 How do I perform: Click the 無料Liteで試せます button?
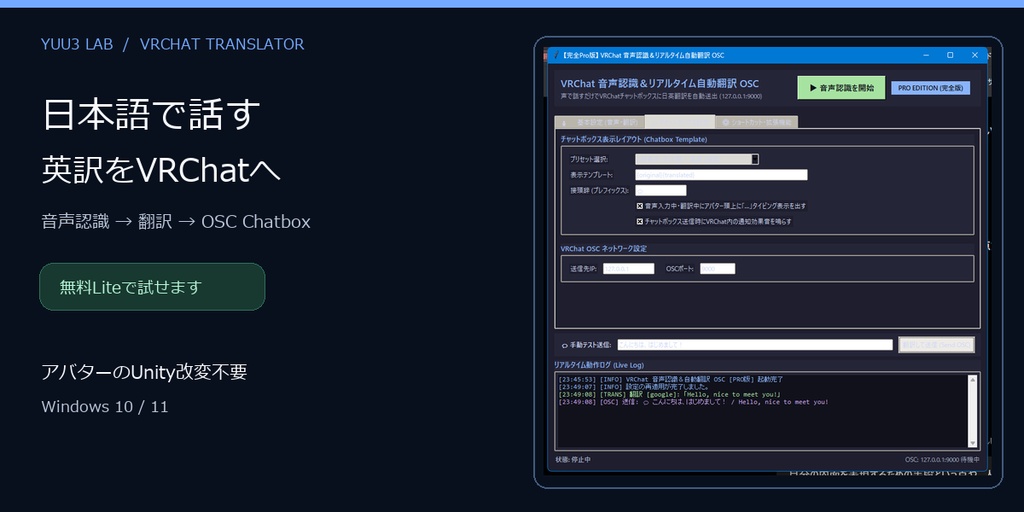coord(152,287)
